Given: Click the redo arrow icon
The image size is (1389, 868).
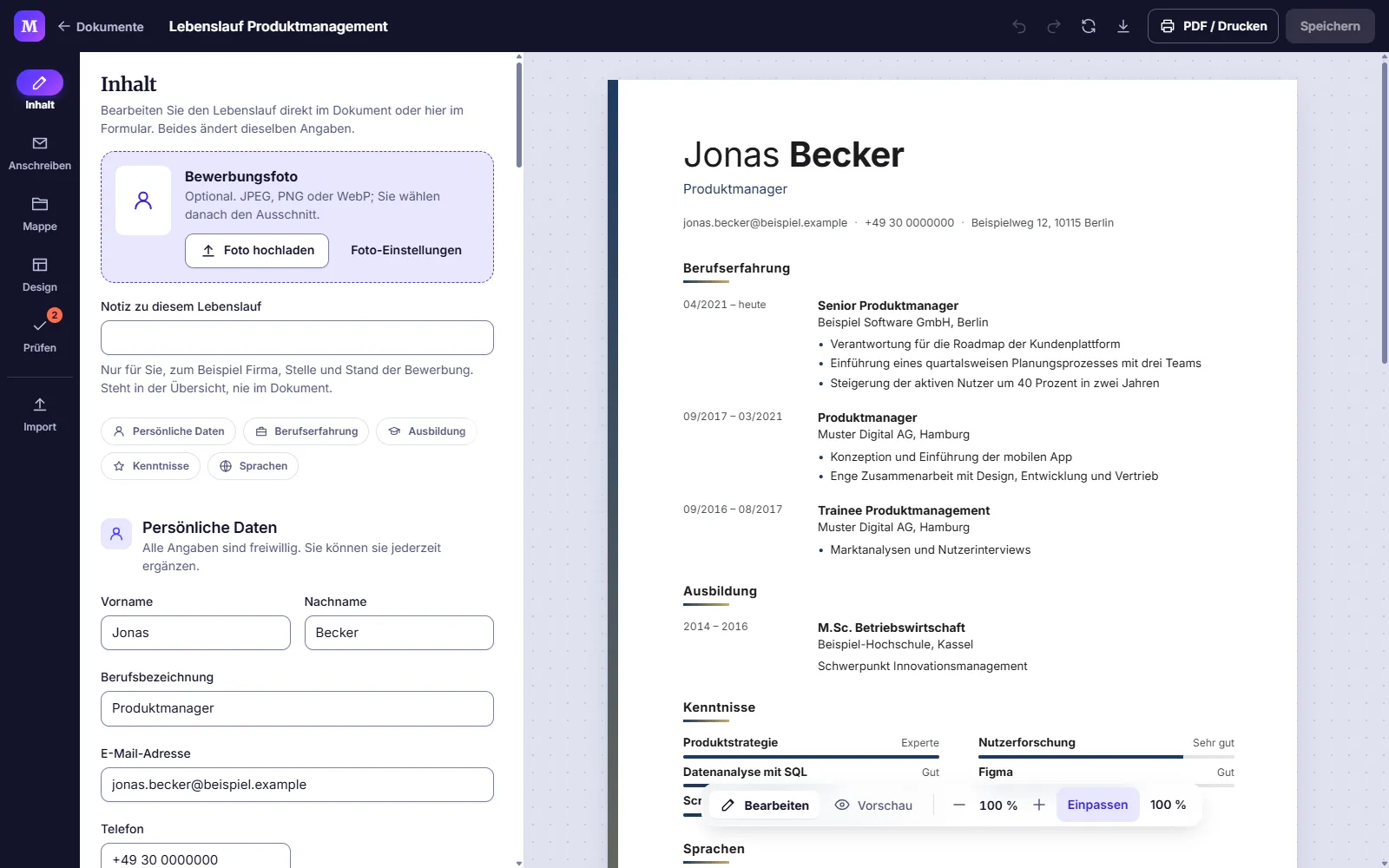Looking at the screenshot, I should 1054,26.
